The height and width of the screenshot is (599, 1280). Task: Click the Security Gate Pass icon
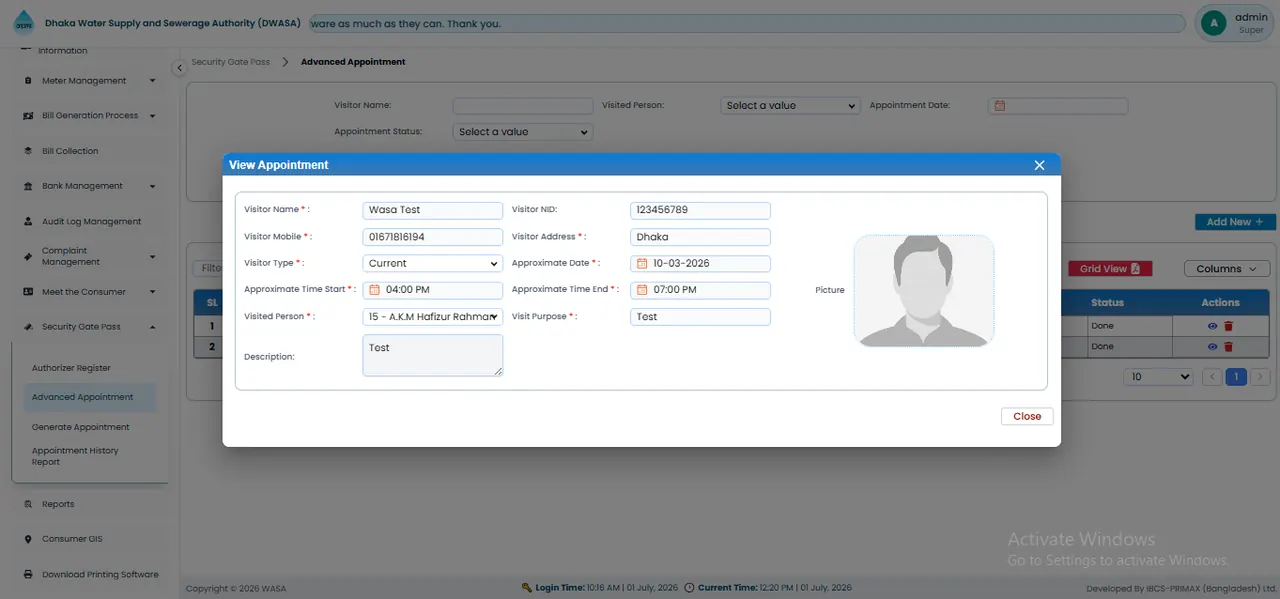point(28,327)
